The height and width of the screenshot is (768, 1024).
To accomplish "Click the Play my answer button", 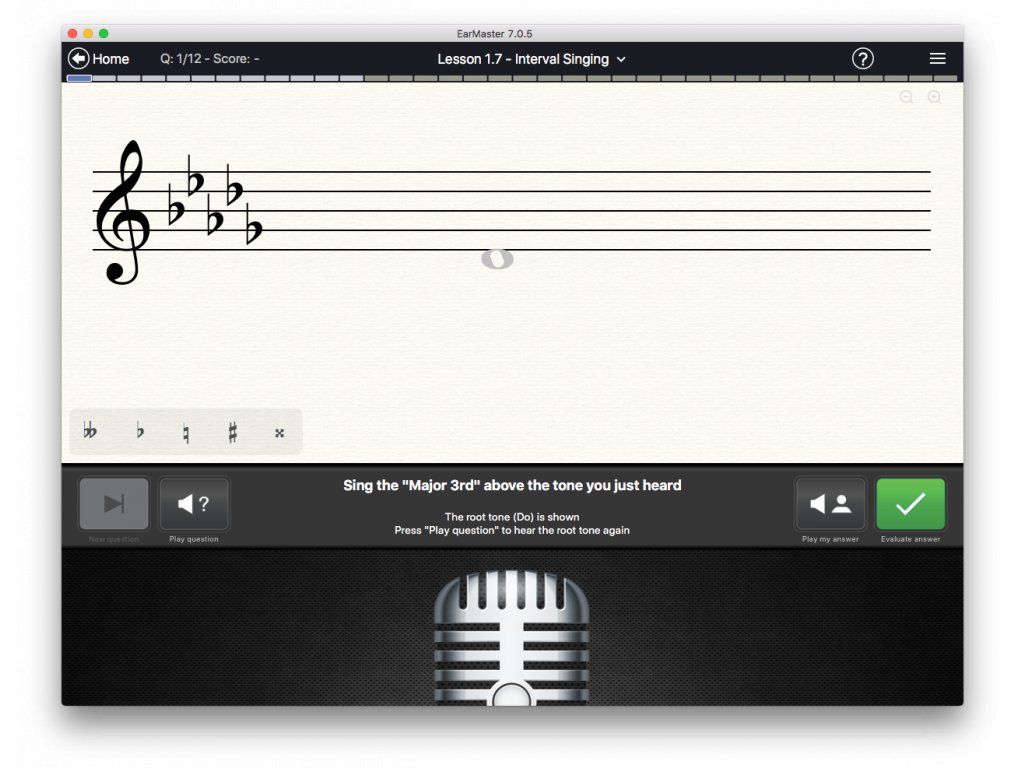I will 830,504.
